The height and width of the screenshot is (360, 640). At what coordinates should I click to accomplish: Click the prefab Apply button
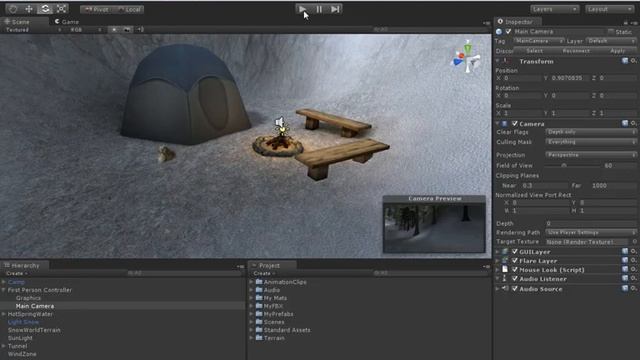point(617,51)
